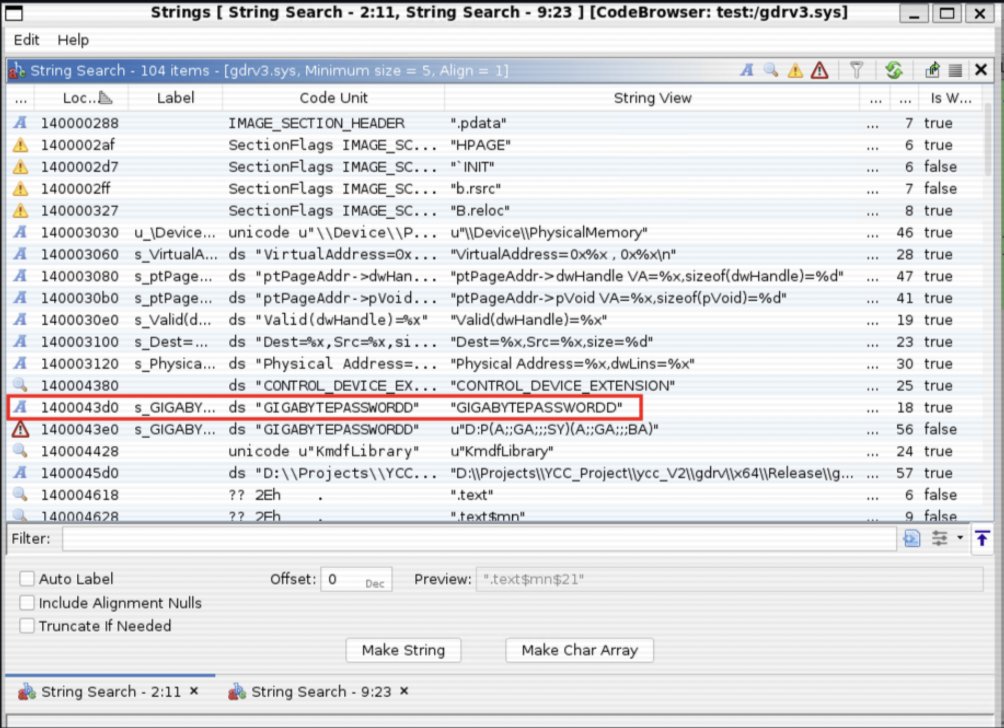Viewport: 1004px width, 728px height.
Task: Toggle conflicting strings red warning icon
Action: [x=820, y=70]
